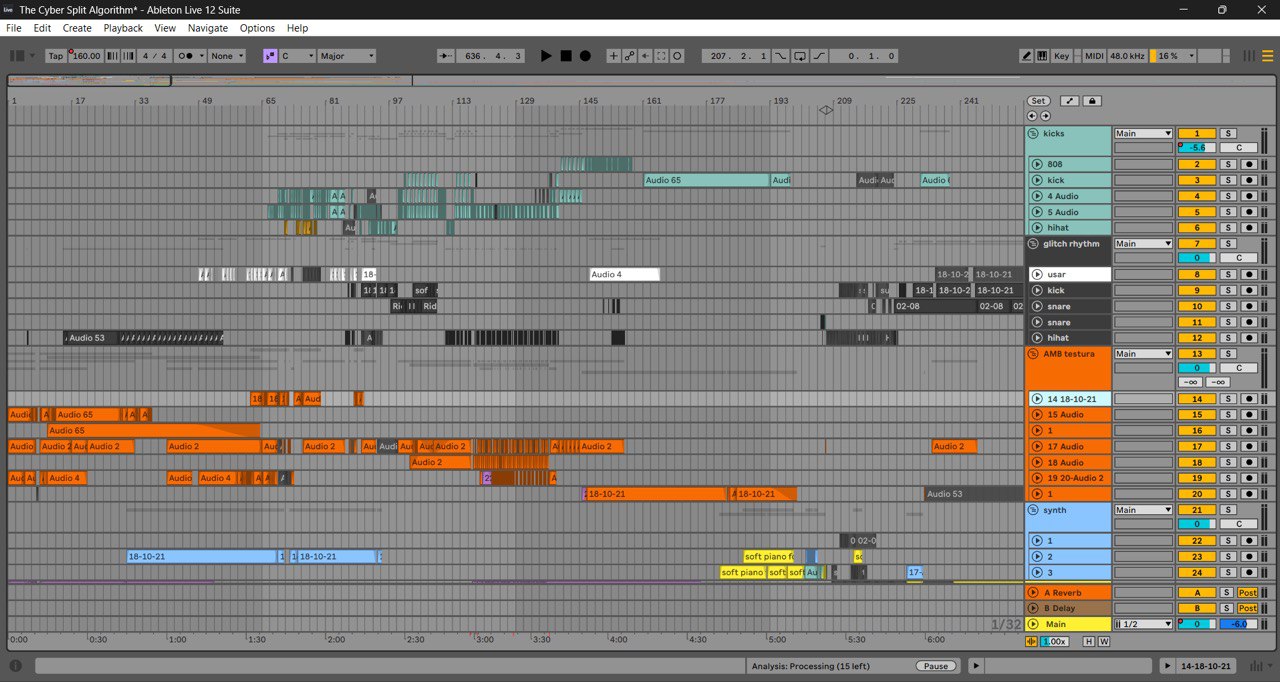Image resolution: width=1280 pixels, height=682 pixels.
Task: Click the Lock Envelopes padlock icon
Action: tap(1092, 101)
